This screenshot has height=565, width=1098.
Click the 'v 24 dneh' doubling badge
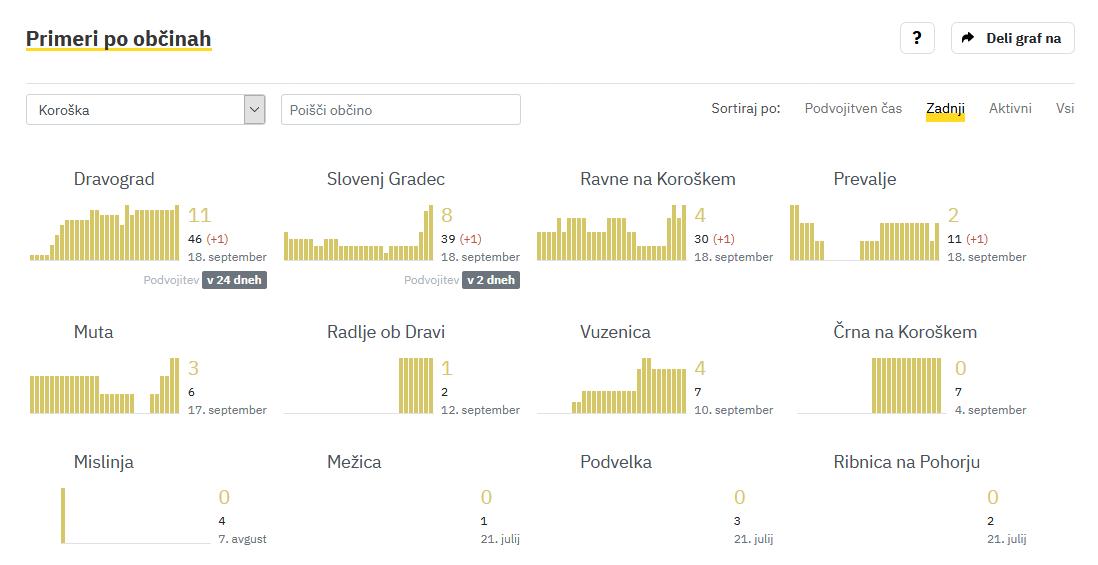point(235,280)
